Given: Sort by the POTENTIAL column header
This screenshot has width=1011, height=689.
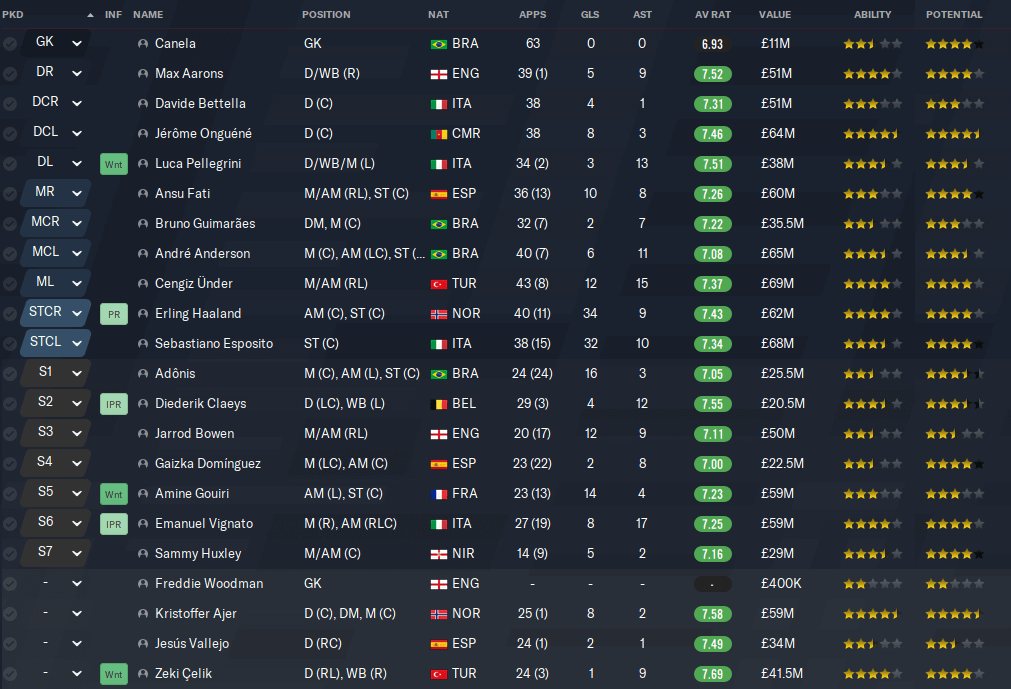Looking at the screenshot, I should (x=954, y=14).
